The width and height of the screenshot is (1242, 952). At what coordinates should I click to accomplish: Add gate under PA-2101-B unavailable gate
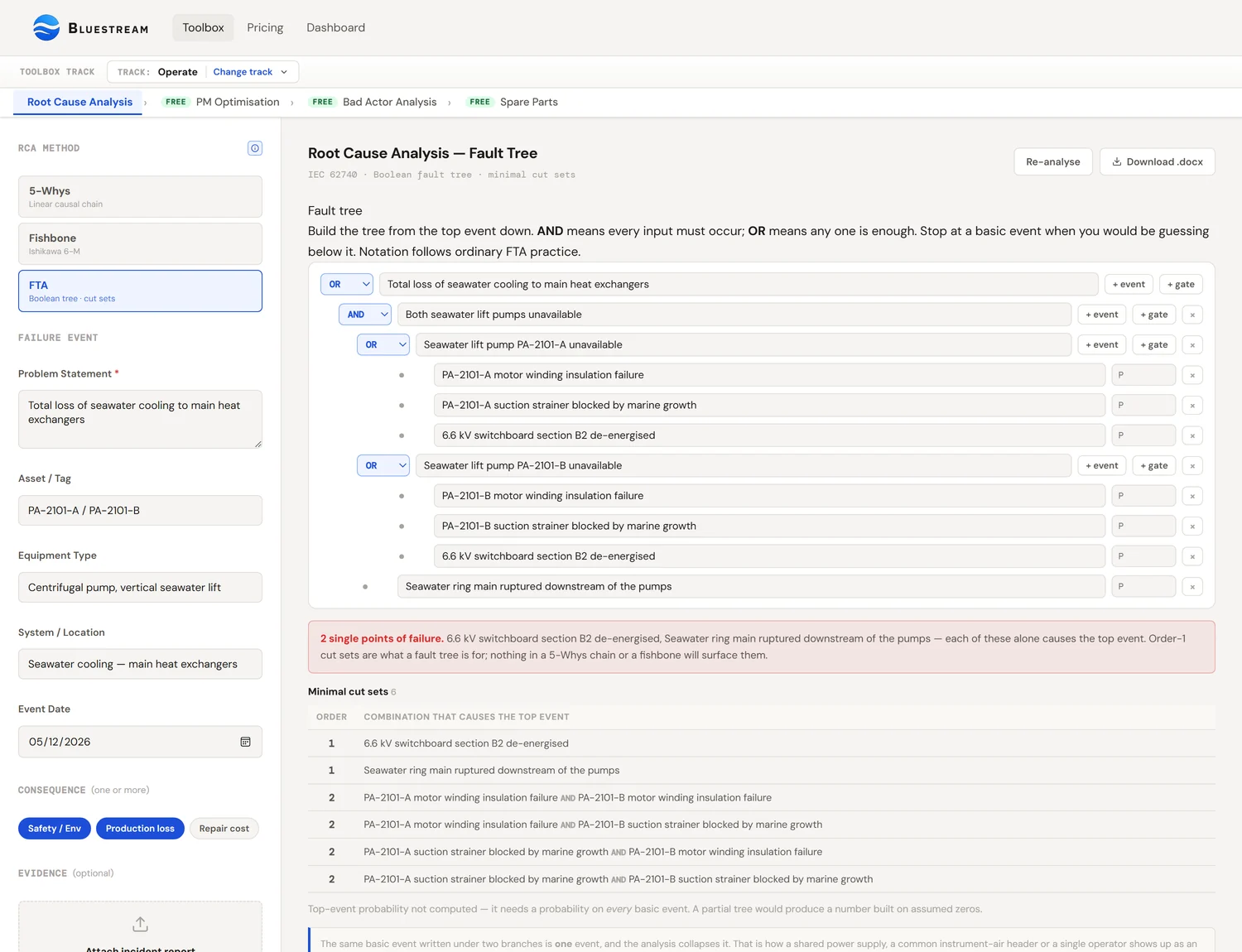point(1154,465)
